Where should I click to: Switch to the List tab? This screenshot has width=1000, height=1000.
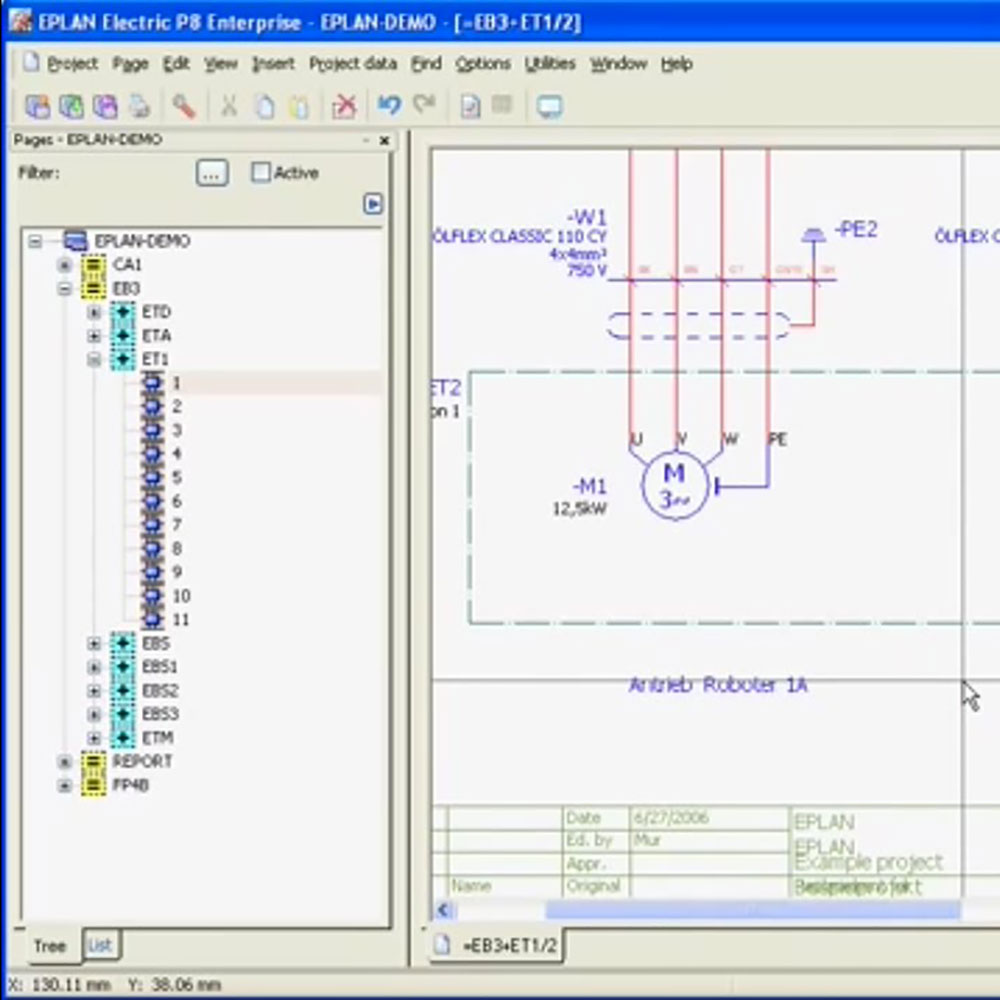[101, 945]
